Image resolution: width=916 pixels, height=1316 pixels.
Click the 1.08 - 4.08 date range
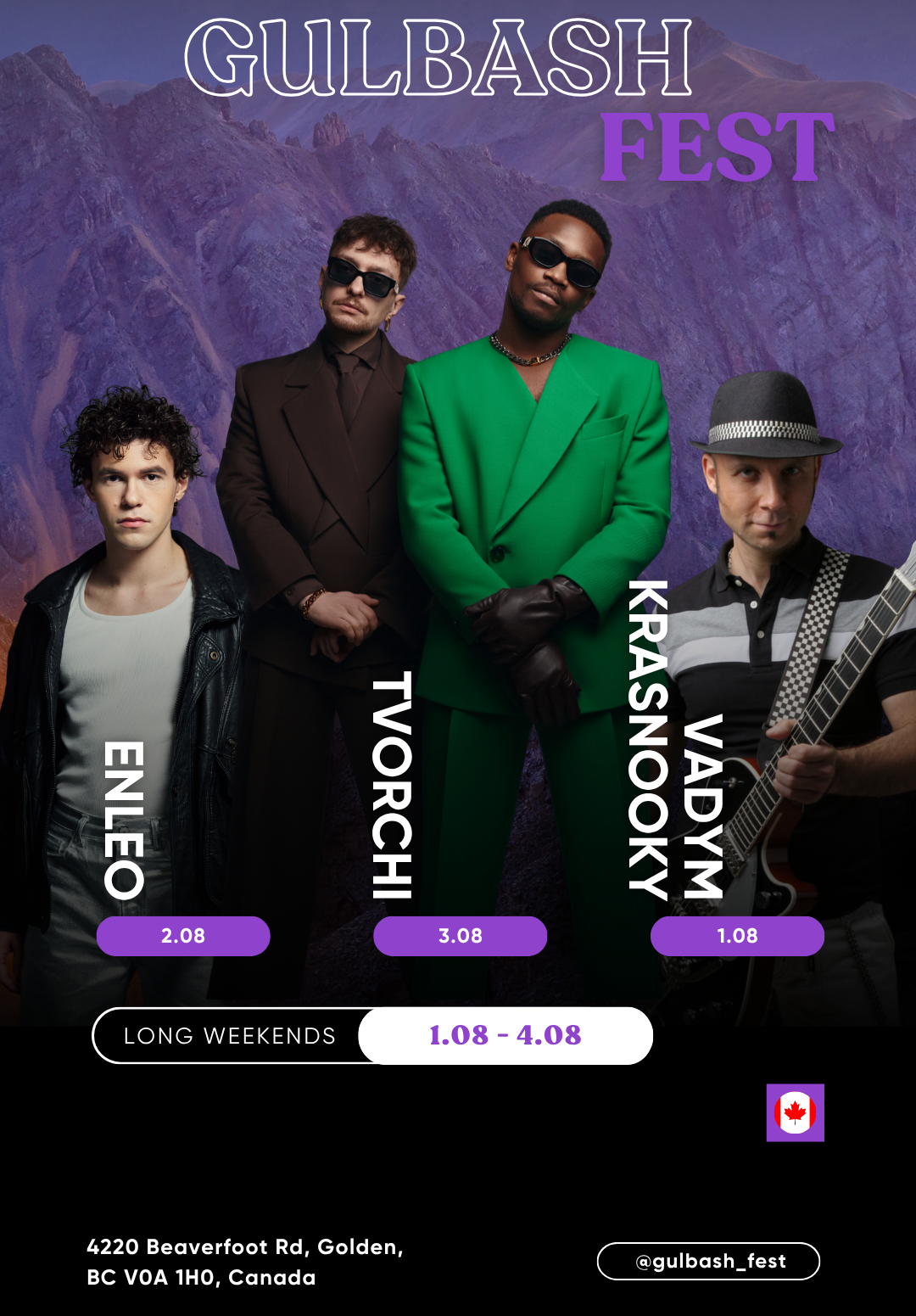[505, 1035]
